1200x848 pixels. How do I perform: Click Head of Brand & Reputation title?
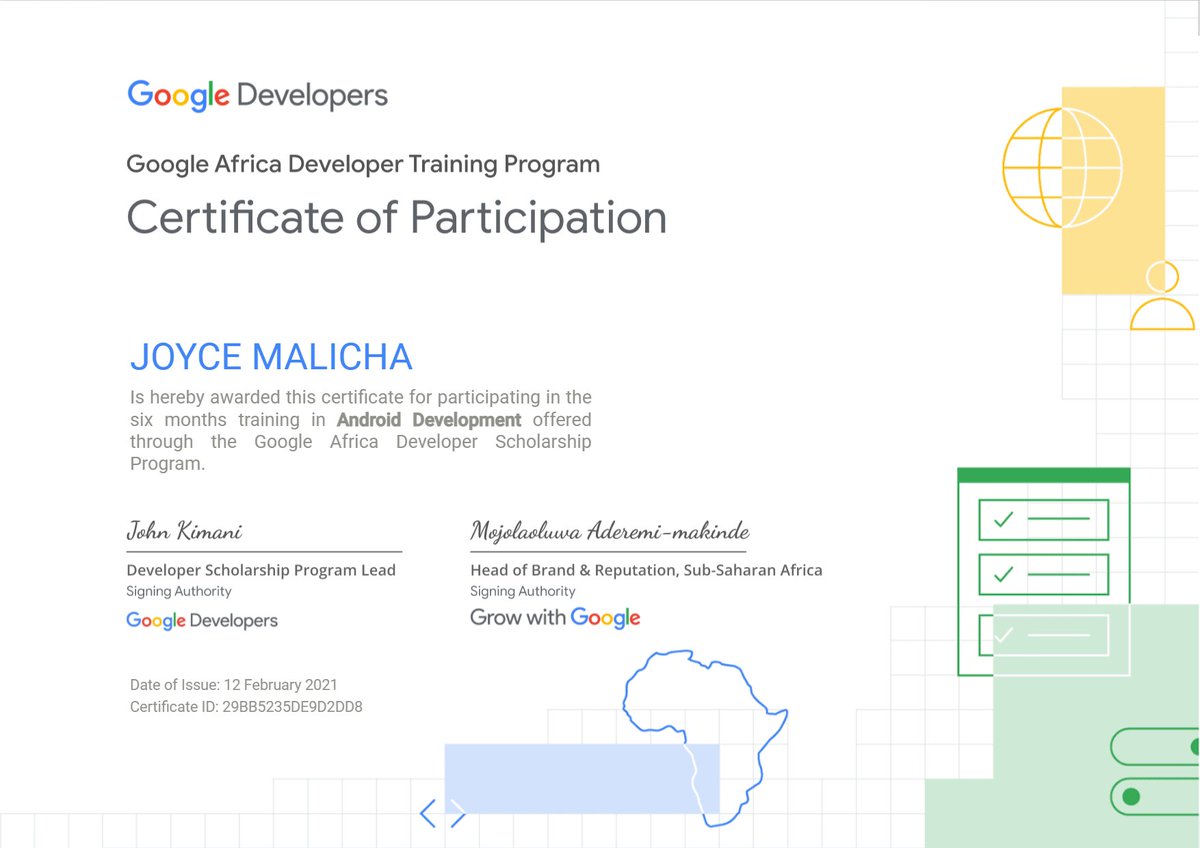click(646, 571)
